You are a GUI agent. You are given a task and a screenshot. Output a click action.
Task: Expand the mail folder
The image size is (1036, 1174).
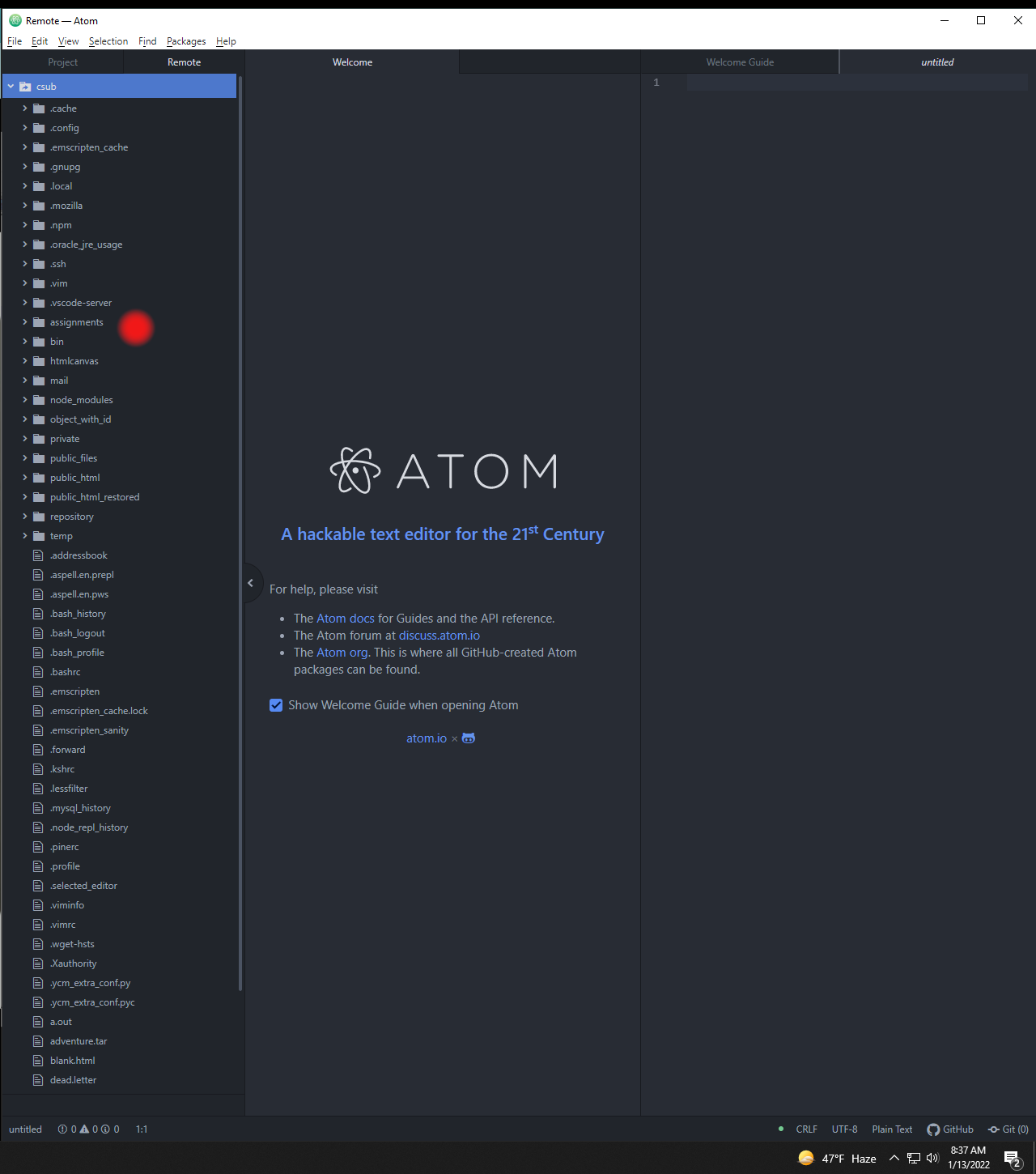(25, 381)
